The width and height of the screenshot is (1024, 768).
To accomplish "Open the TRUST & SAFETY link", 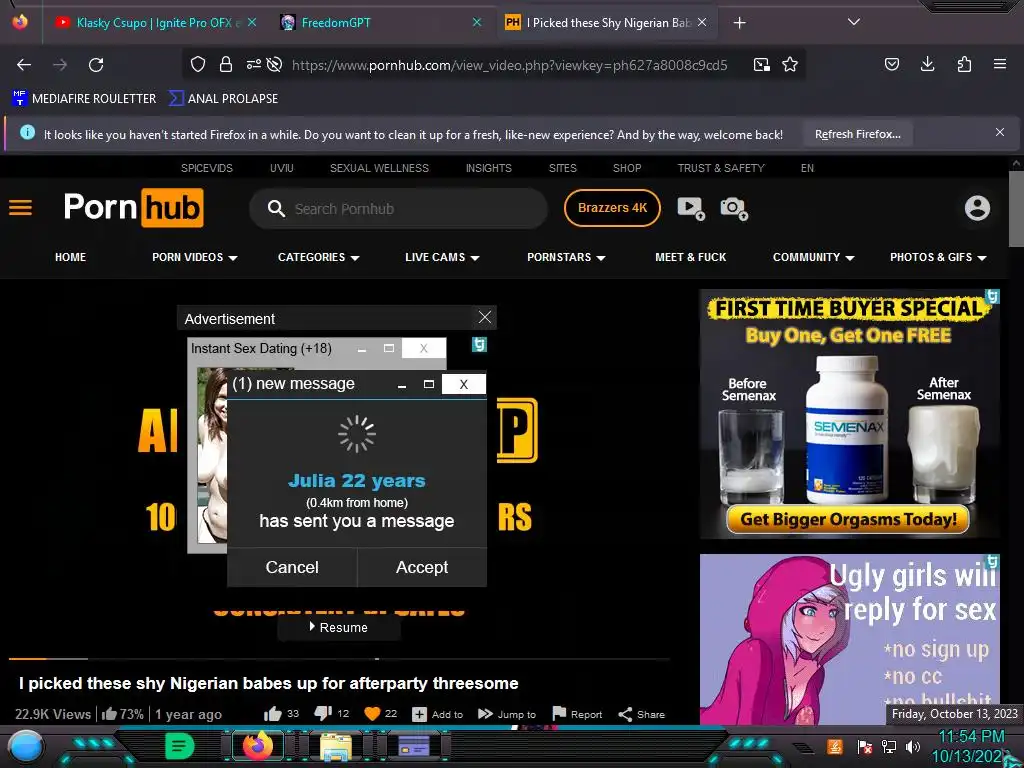I will (x=721, y=168).
